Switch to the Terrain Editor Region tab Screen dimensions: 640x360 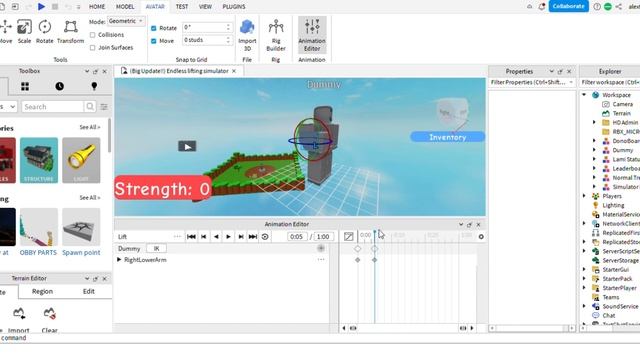coord(42,291)
